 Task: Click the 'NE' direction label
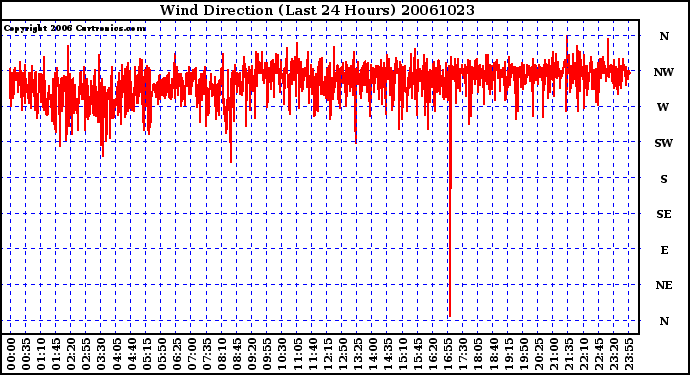tap(664, 285)
